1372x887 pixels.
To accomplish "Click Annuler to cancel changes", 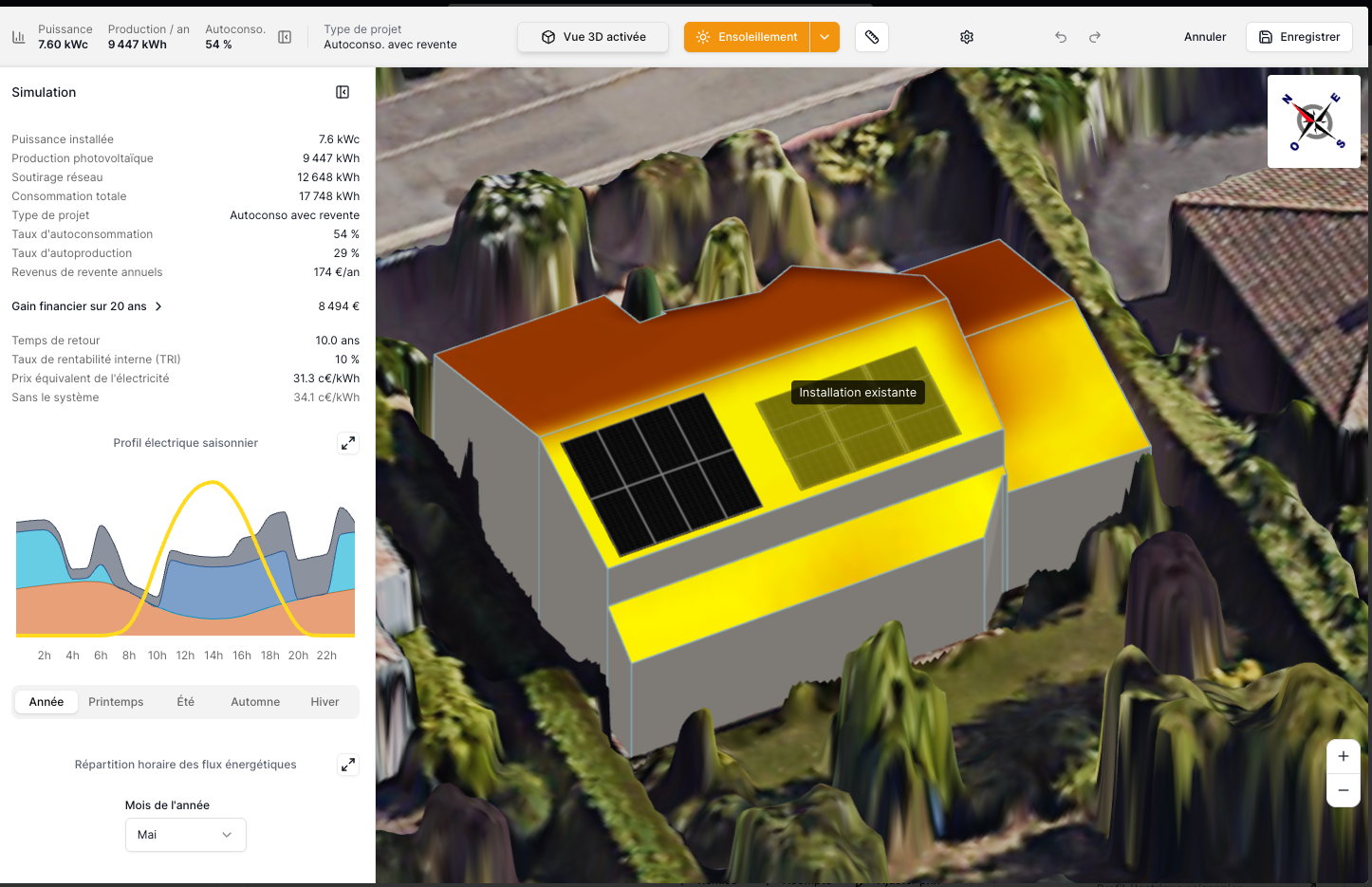I will (x=1205, y=37).
